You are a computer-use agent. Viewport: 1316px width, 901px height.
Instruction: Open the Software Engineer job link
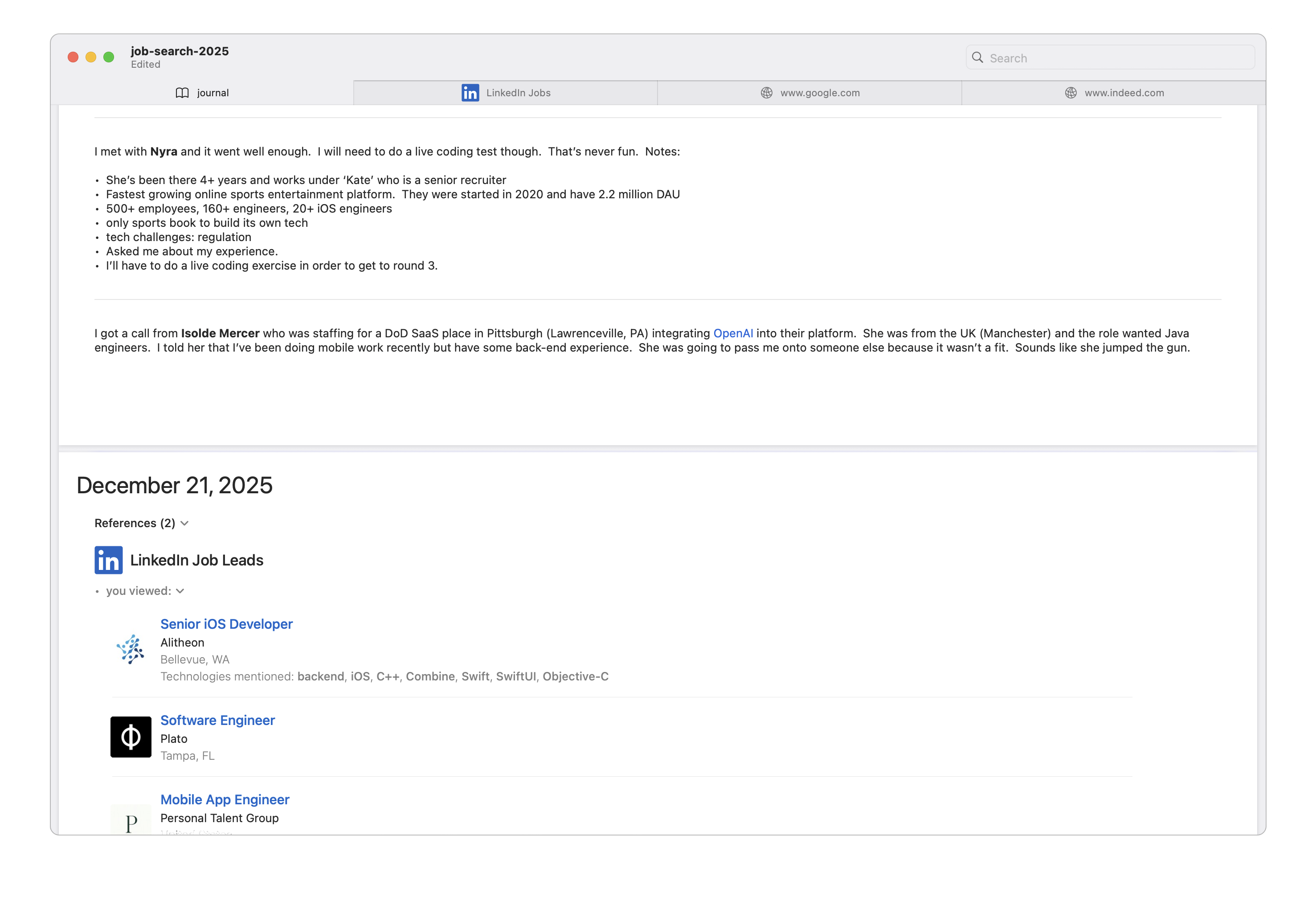point(217,721)
